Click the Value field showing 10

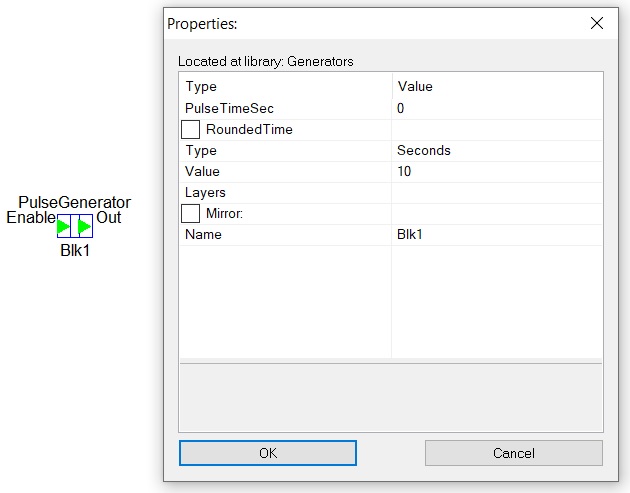click(497, 172)
